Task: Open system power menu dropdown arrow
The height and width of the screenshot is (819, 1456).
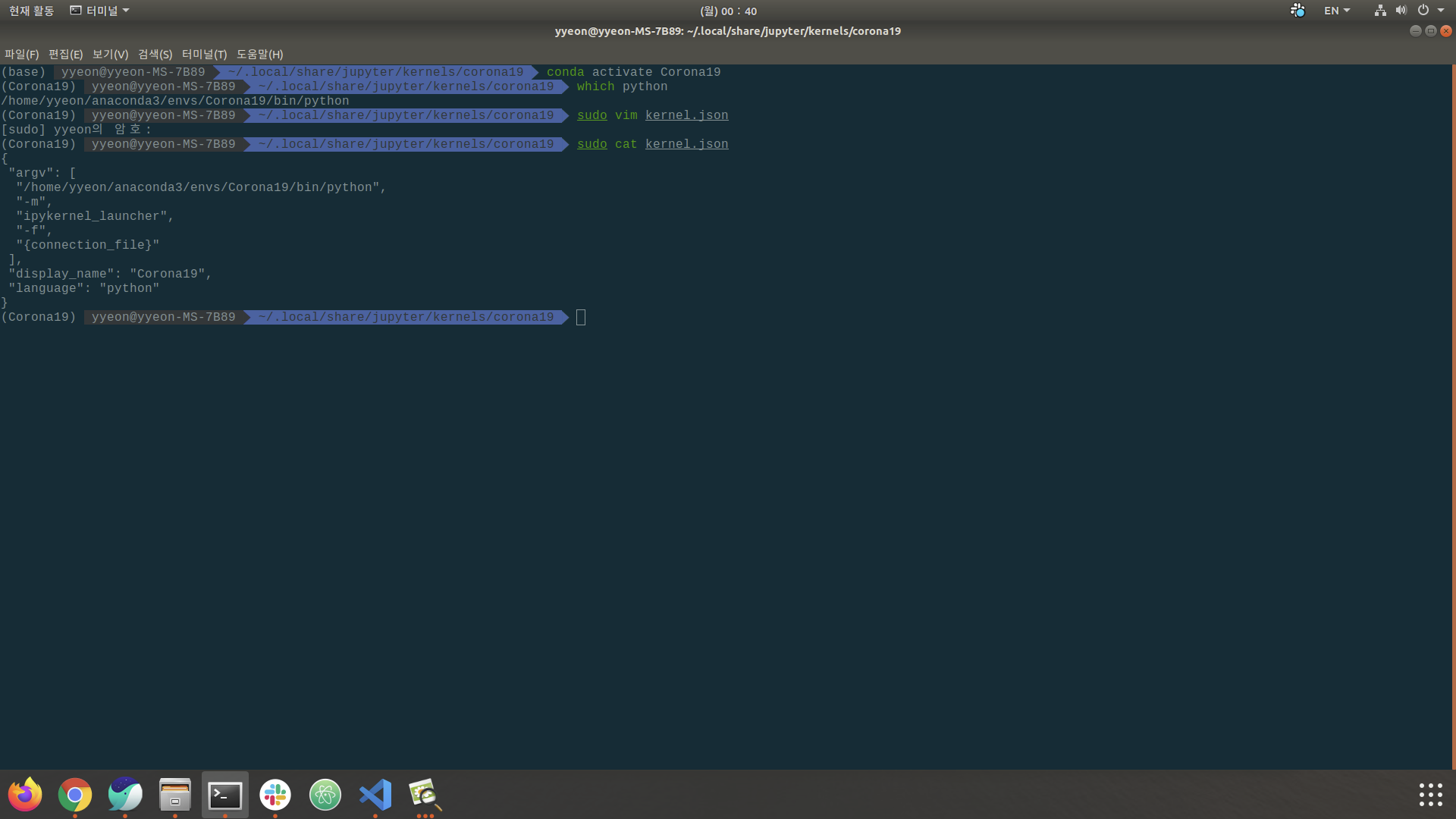Action: point(1441,11)
